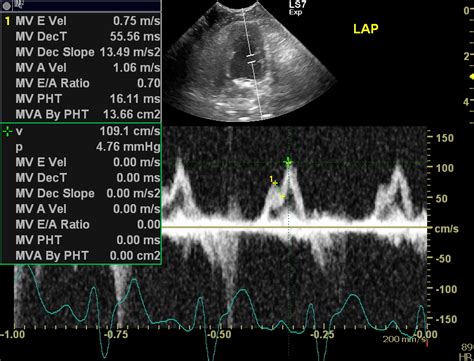Click the -1.00 time axis label
The width and height of the screenshot is (474, 361).
pyautogui.click(x=12, y=334)
